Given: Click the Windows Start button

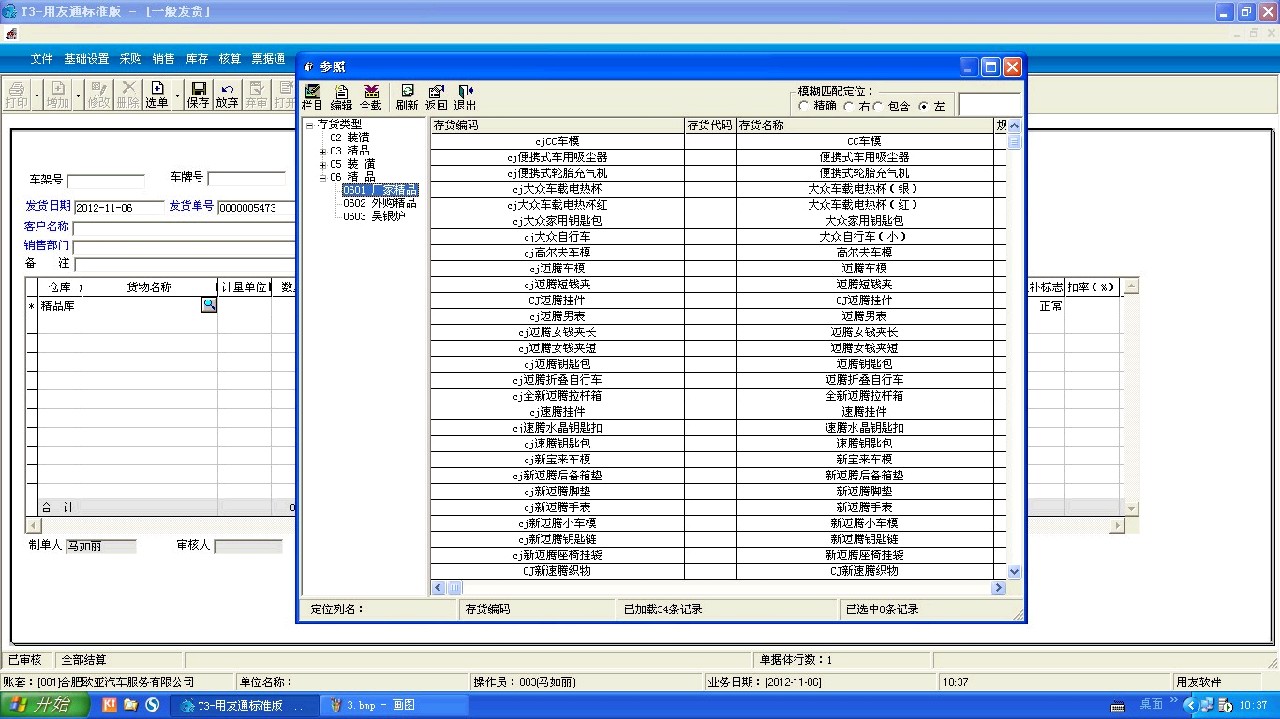Looking at the screenshot, I should coord(45,705).
